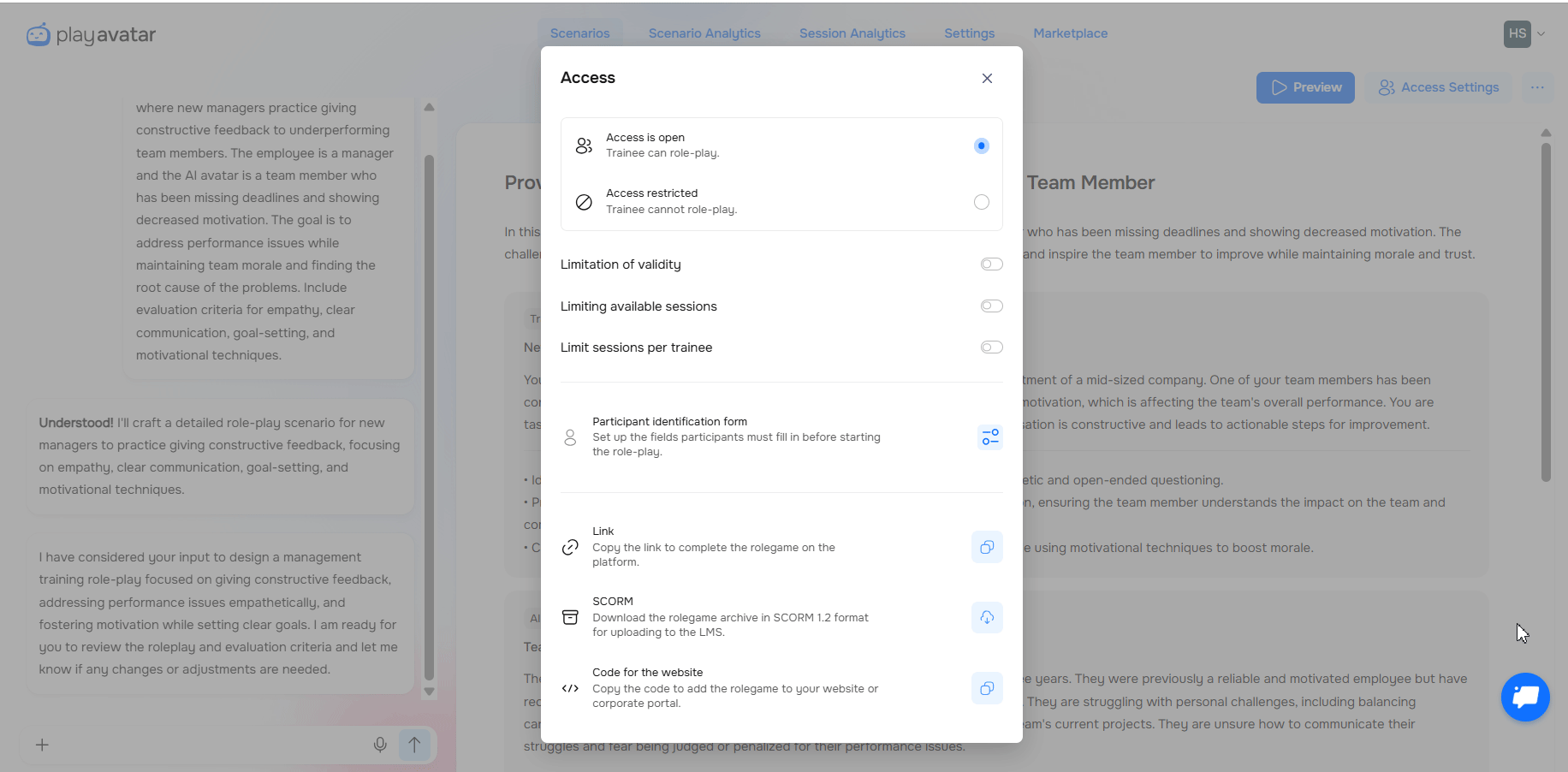
Task: Close the Access dialog
Action: click(x=987, y=79)
